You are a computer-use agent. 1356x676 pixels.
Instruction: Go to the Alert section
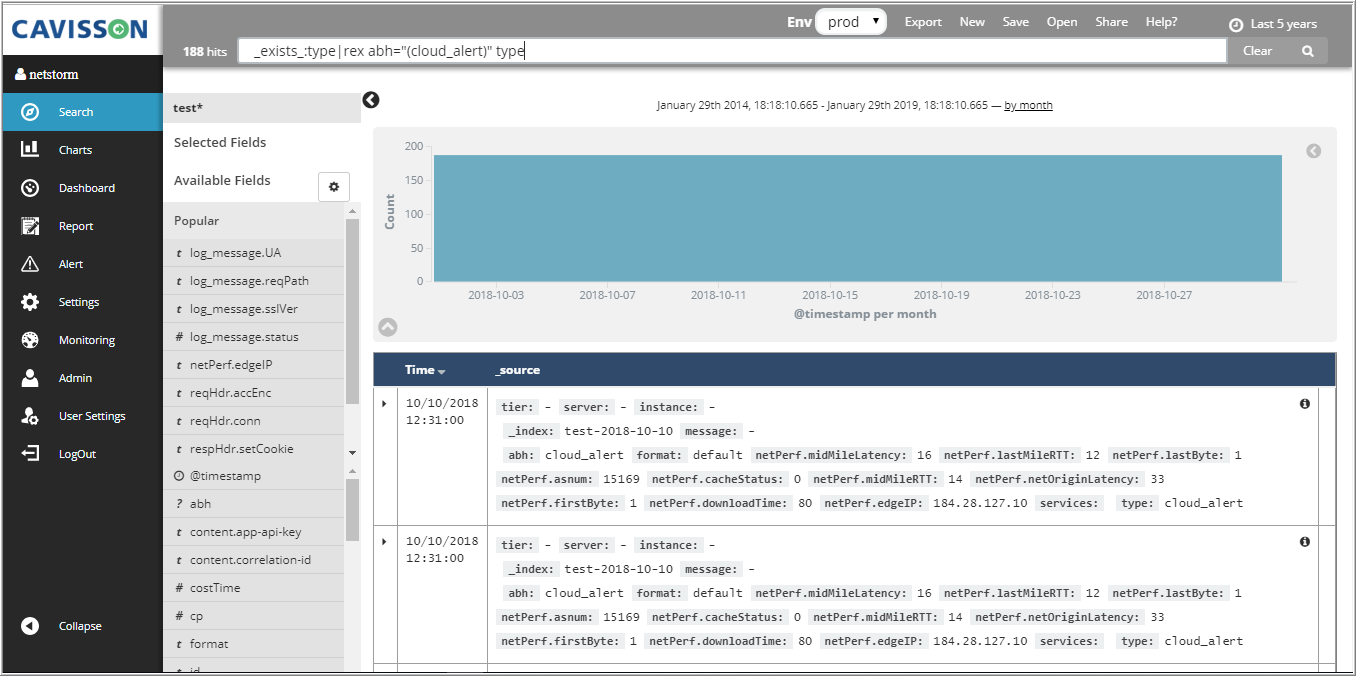point(70,264)
